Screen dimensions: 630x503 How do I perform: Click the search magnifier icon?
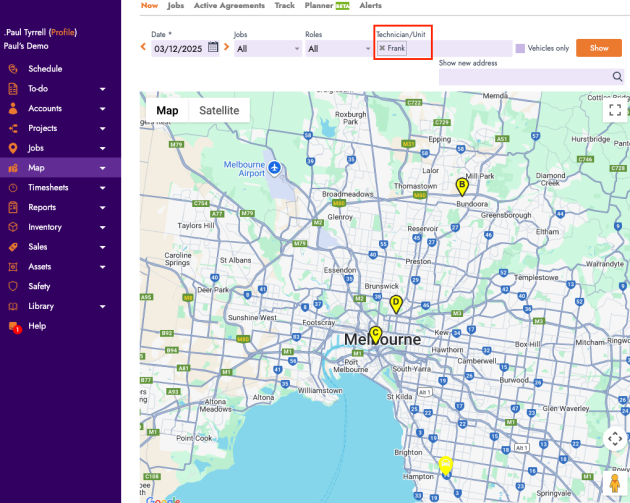click(617, 77)
